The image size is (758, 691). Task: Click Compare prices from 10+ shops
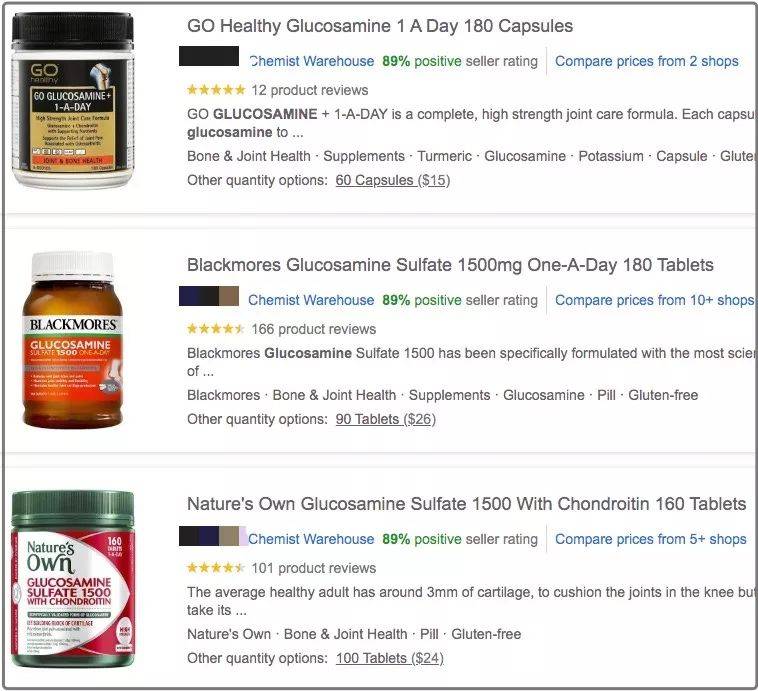[x=655, y=300]
